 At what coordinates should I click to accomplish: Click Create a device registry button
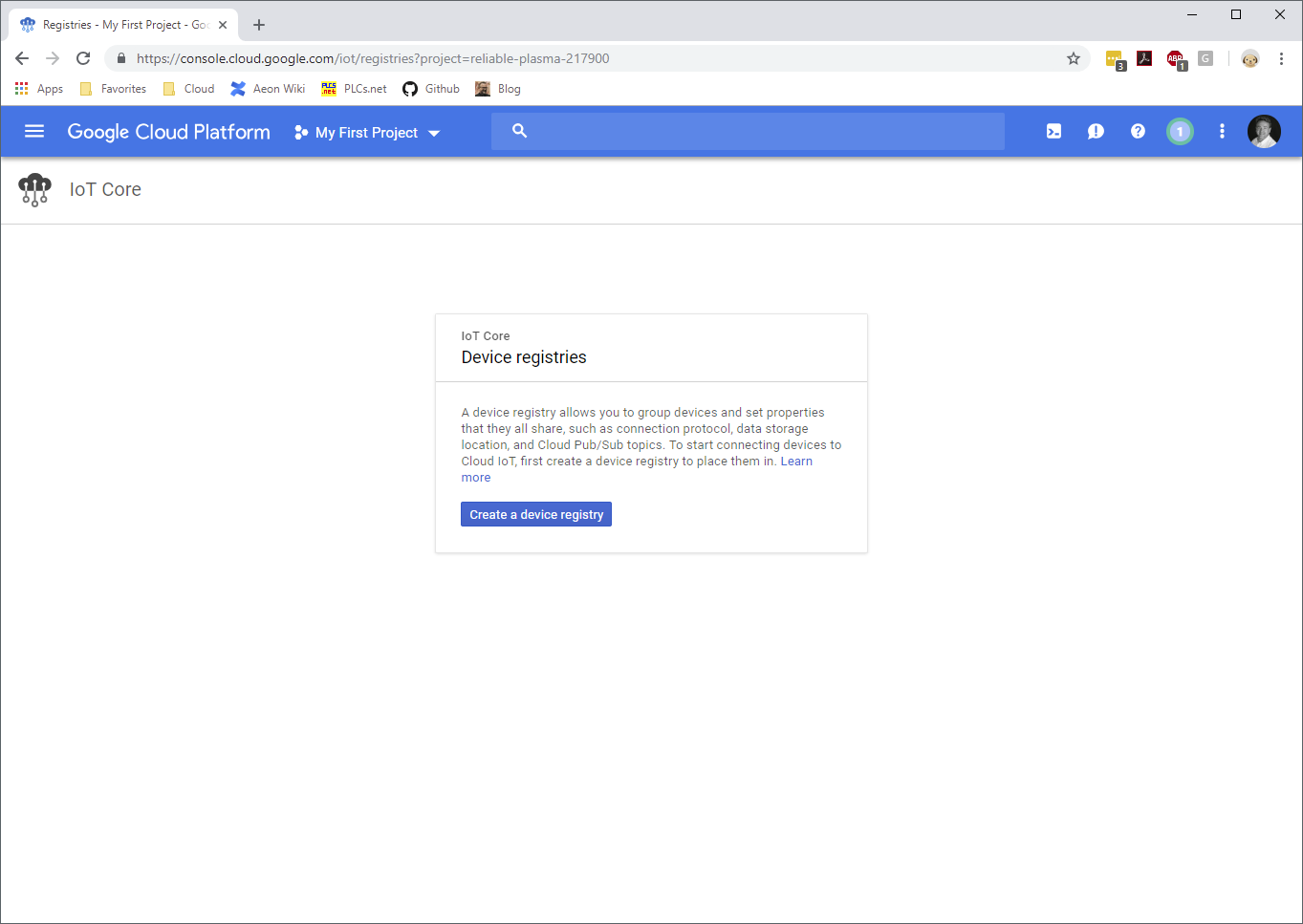pyautogui.click(x=536, y=514)
